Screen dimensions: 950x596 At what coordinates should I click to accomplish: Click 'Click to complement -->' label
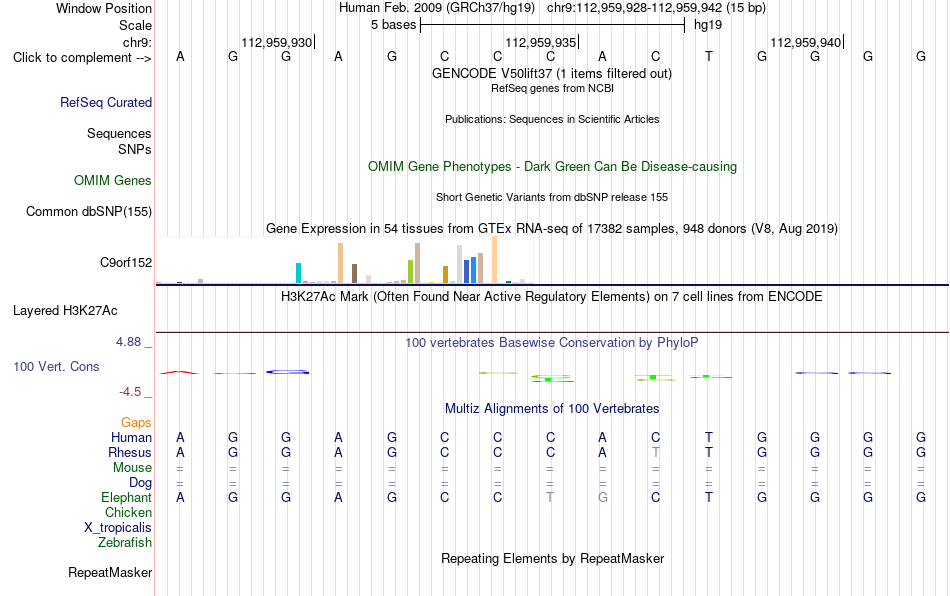pos(82,58)
